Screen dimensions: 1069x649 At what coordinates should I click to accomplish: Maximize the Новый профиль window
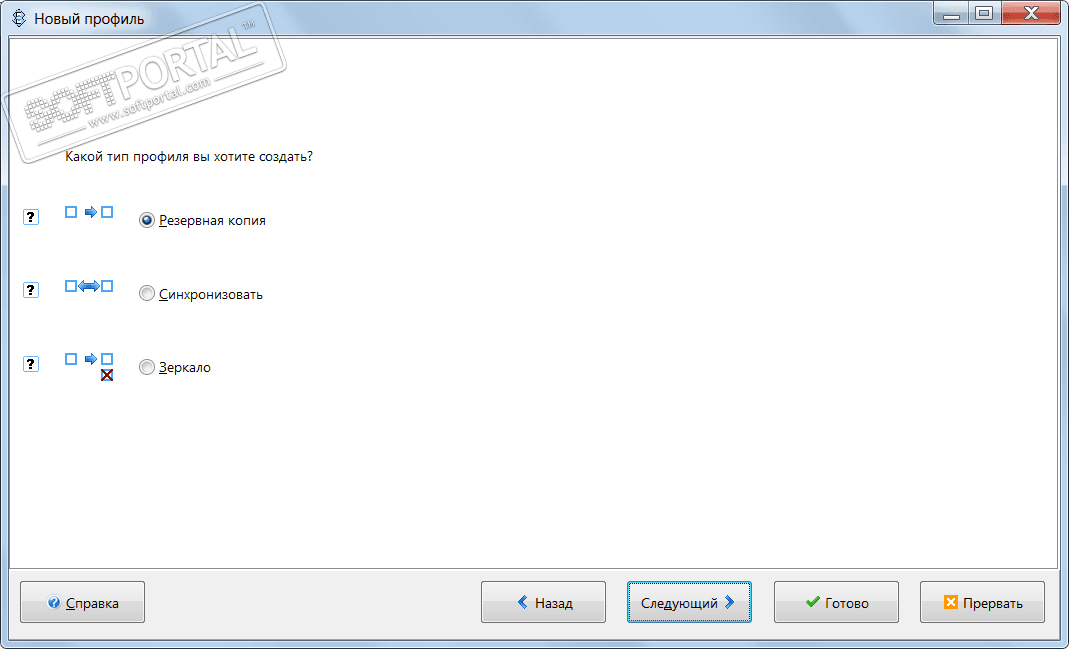tap(984, 13)
